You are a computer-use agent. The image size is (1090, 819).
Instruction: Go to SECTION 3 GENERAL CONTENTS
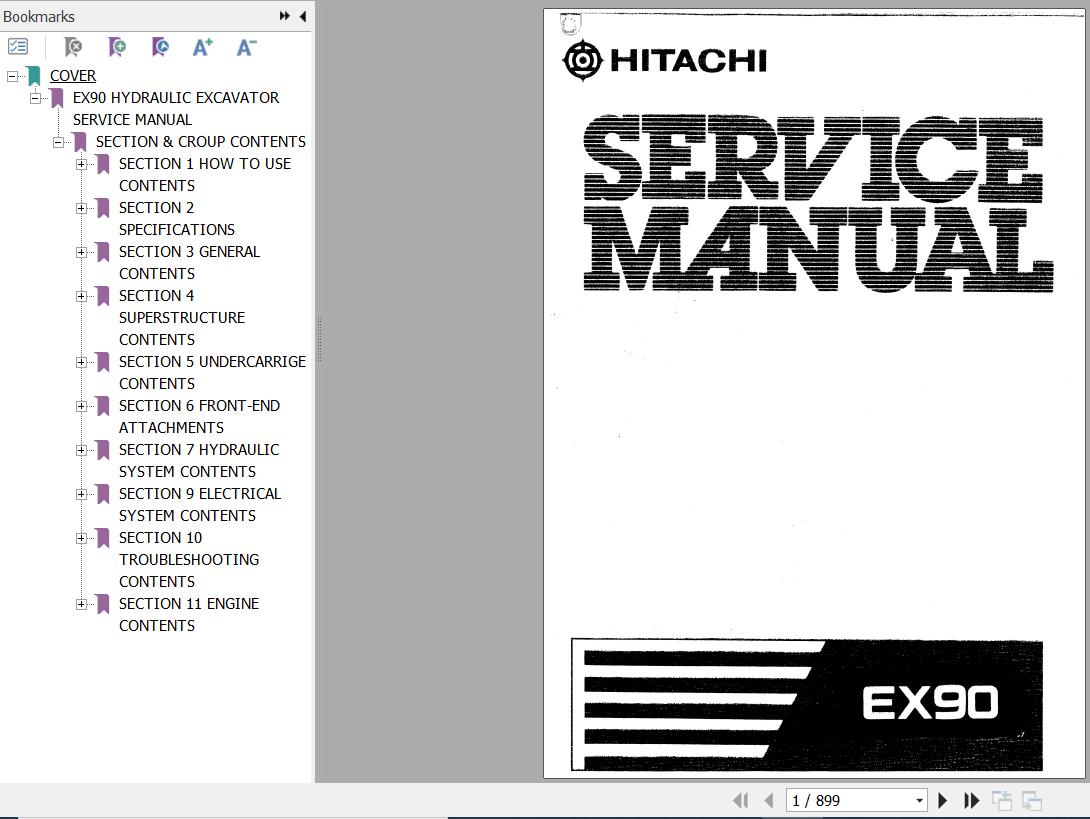click(x=189, y=262)
